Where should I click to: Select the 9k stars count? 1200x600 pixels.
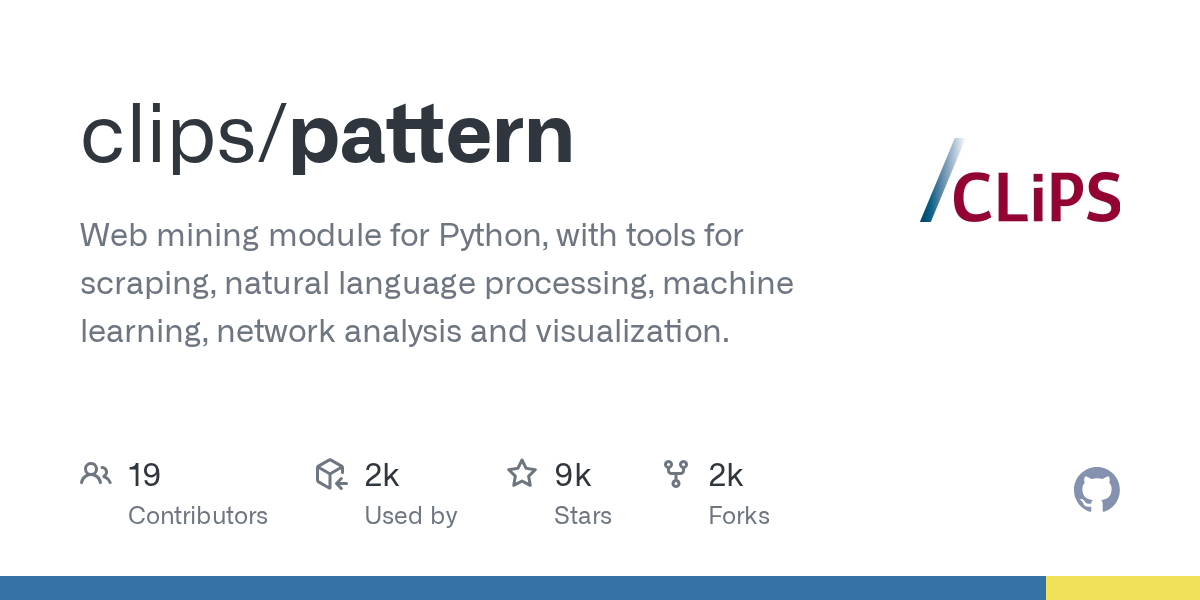tap(573, 475)
